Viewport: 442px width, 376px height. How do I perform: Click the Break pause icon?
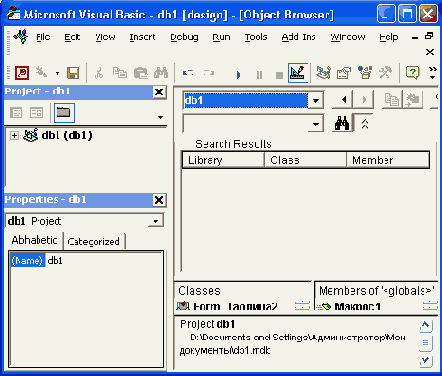[259, 75]
